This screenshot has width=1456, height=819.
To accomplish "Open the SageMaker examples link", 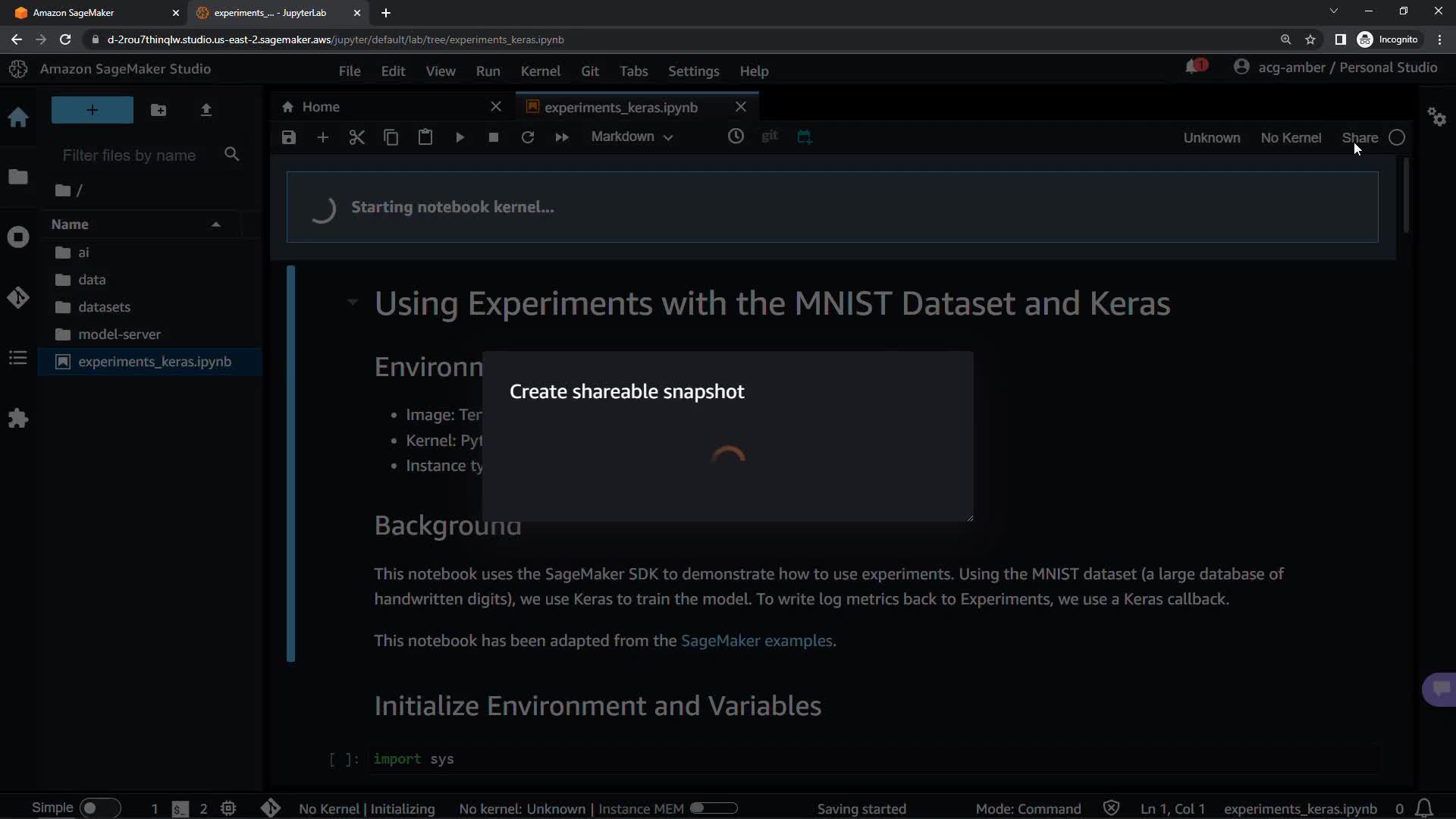I will 756,641.
